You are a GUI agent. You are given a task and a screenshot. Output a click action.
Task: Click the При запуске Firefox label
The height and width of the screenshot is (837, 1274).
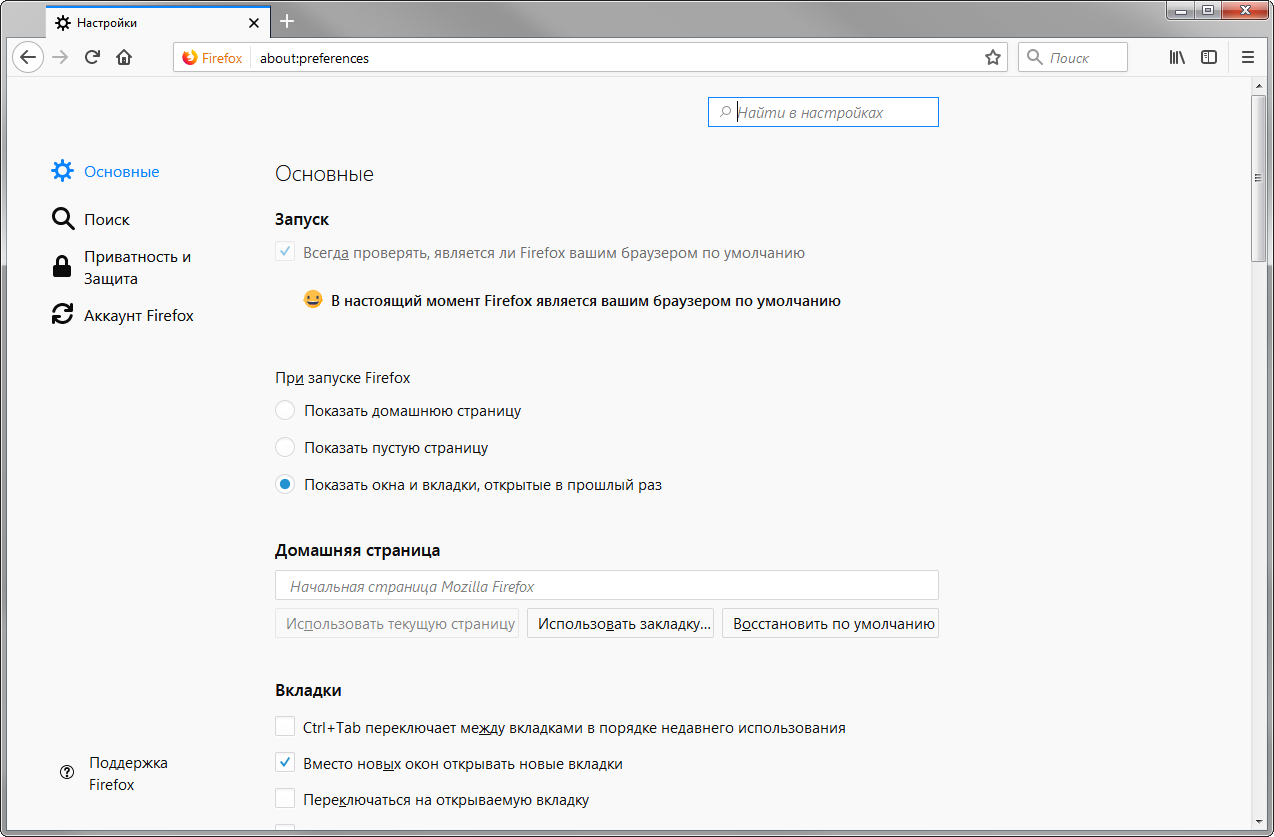point(342,378)
